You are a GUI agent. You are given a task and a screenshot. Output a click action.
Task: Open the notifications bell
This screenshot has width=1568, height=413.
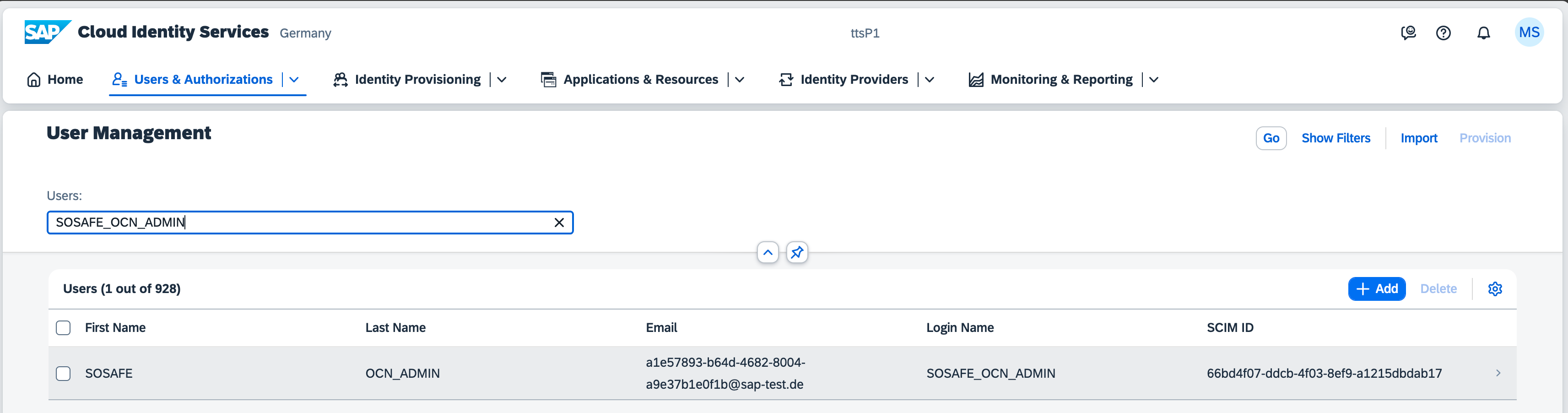click(1483, 33)
